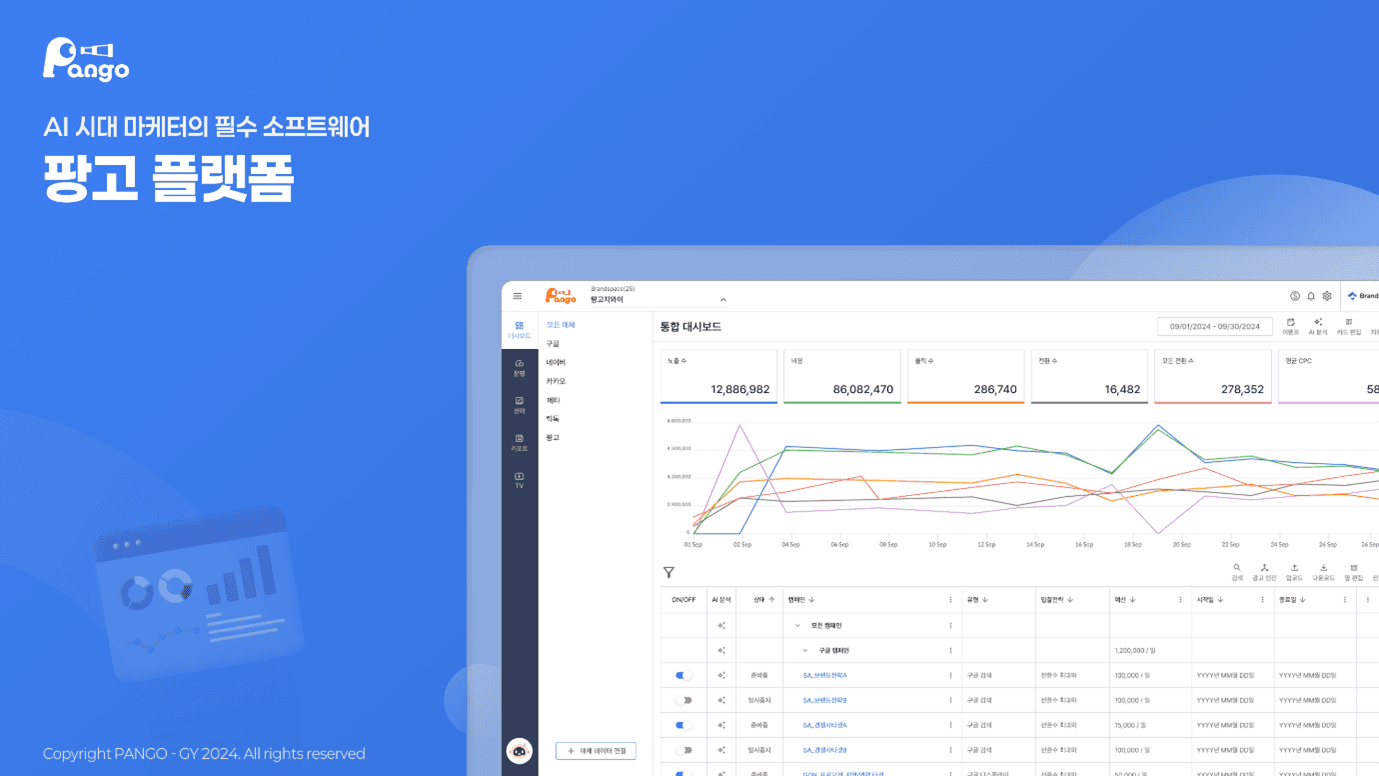This screenshot has width=1379, height=776.
Task: Select 메타 in media list
Action: coord(553,400)
